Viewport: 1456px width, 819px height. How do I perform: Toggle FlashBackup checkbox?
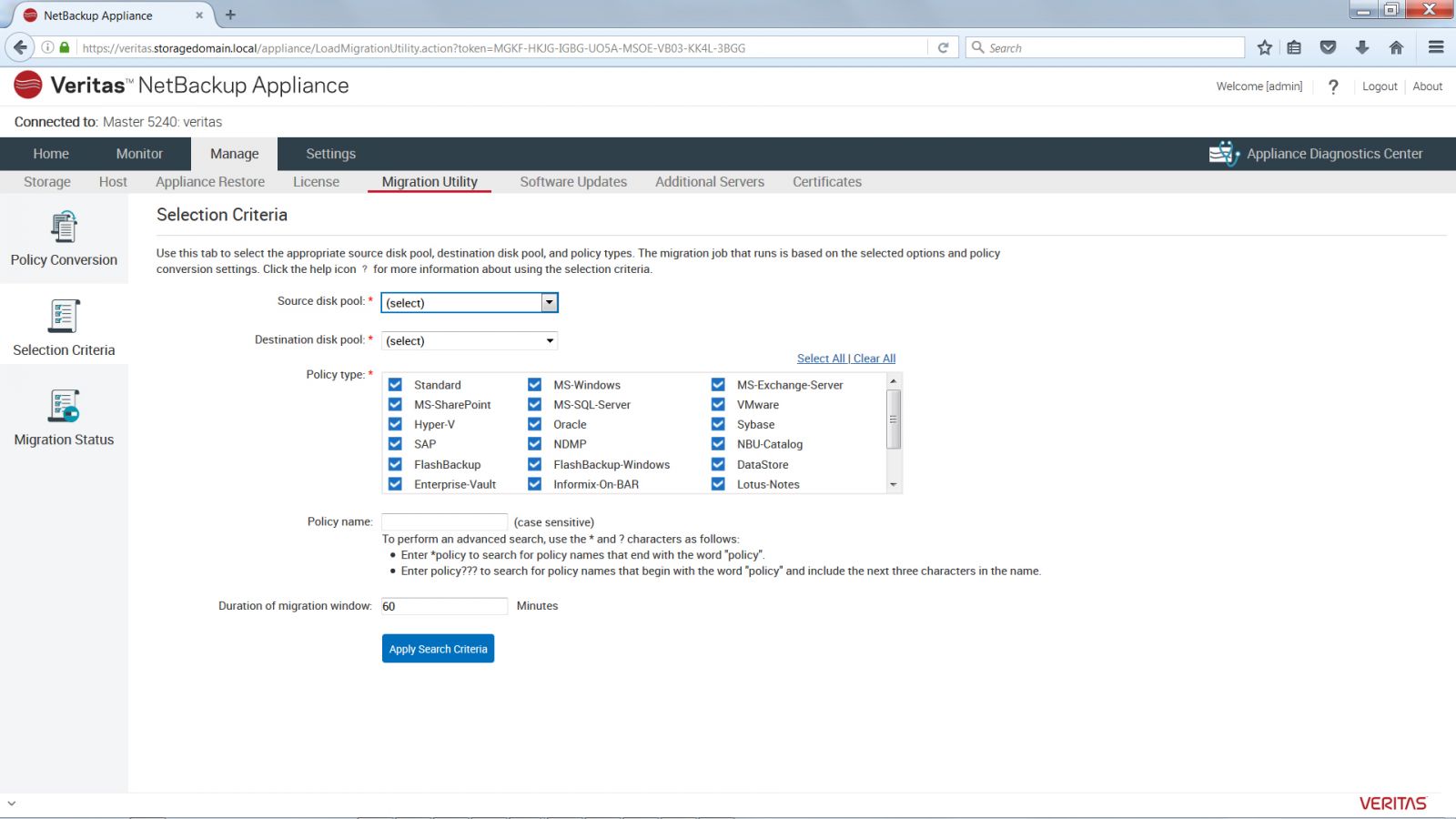point(395,464)
